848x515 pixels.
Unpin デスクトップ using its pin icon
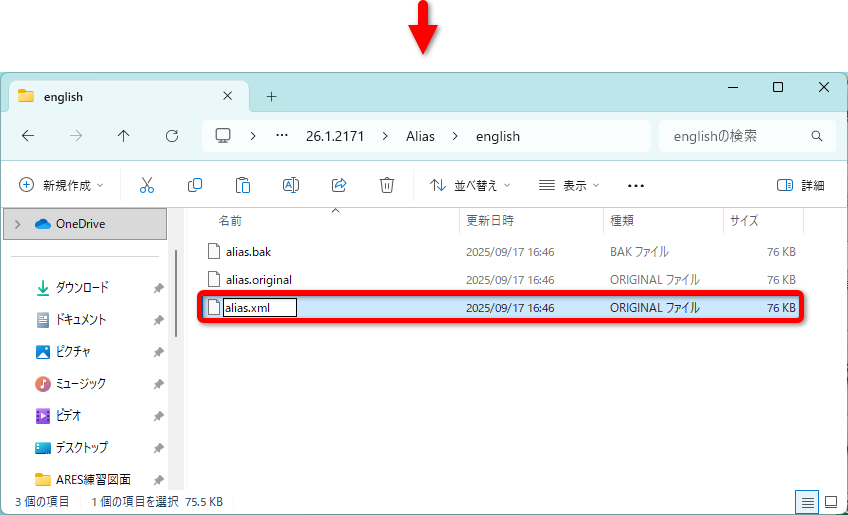coord(158,448)
